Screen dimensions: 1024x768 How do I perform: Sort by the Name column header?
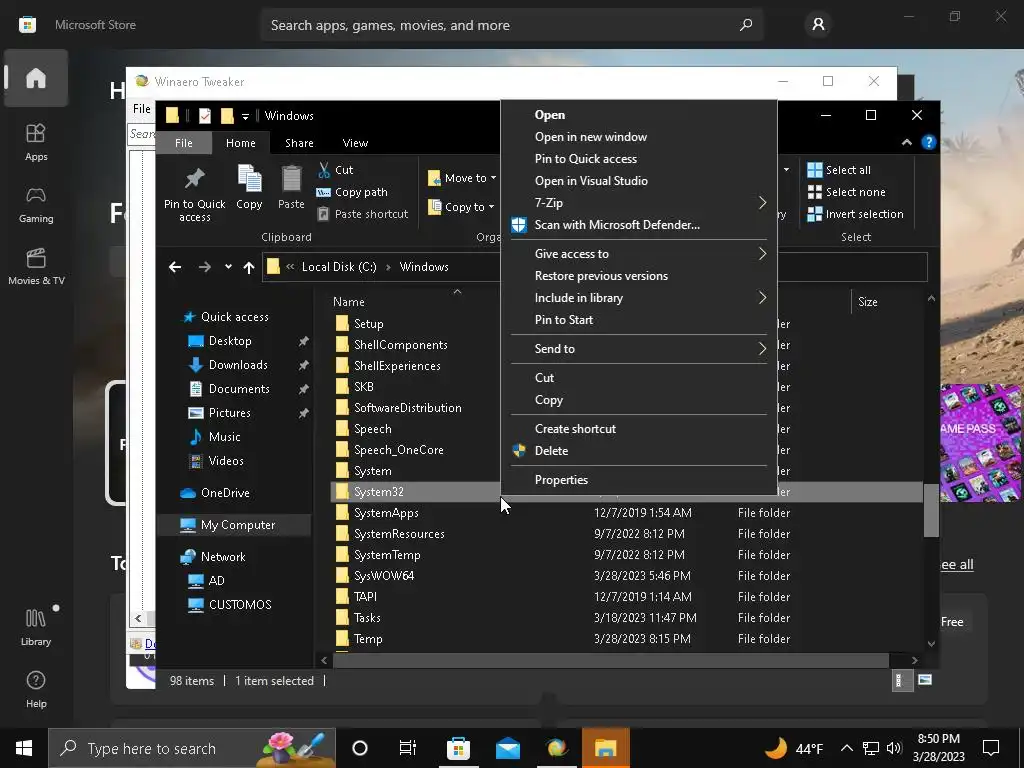coord(349,302)
